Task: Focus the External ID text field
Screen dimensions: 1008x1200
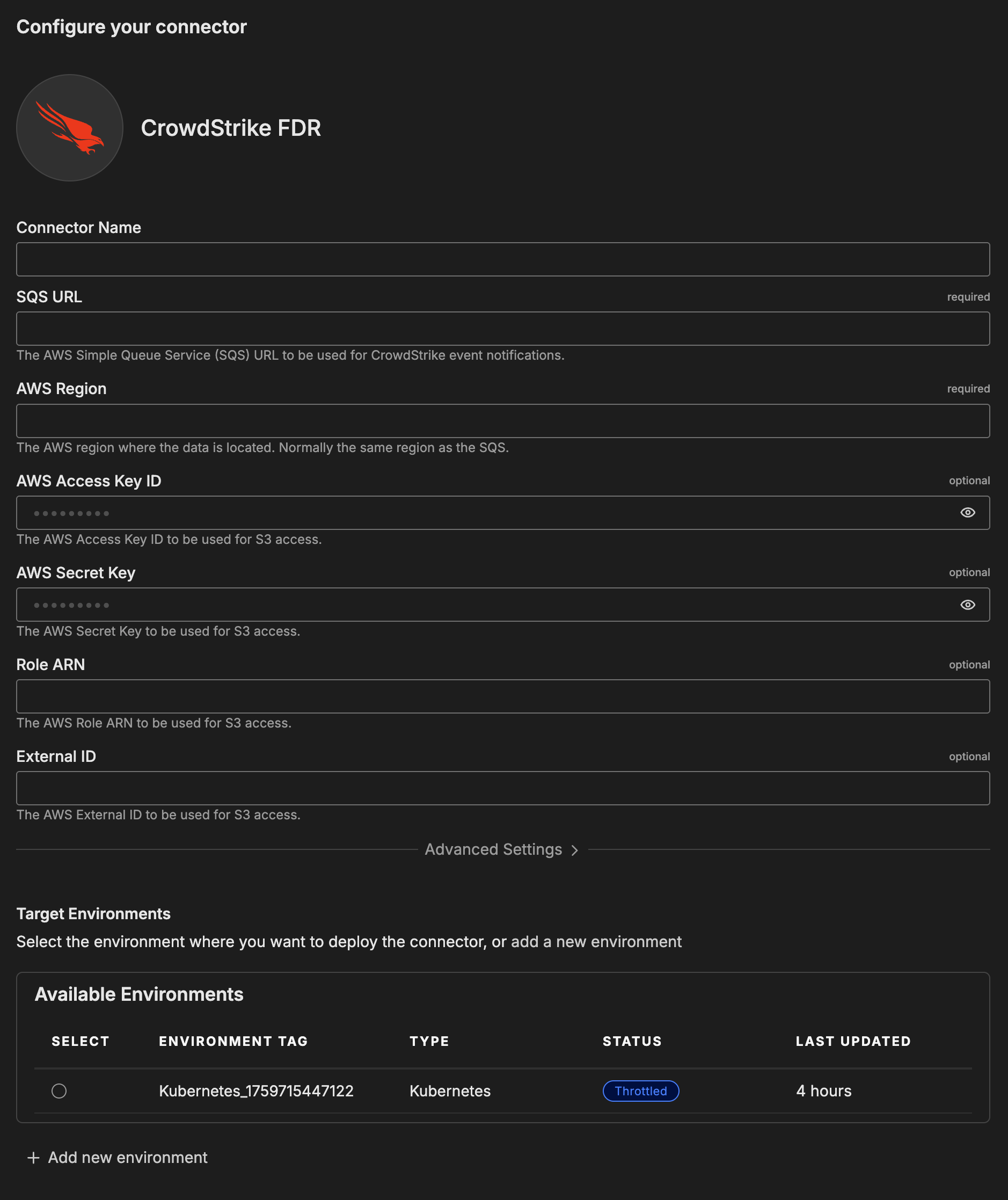Action: 503,788
